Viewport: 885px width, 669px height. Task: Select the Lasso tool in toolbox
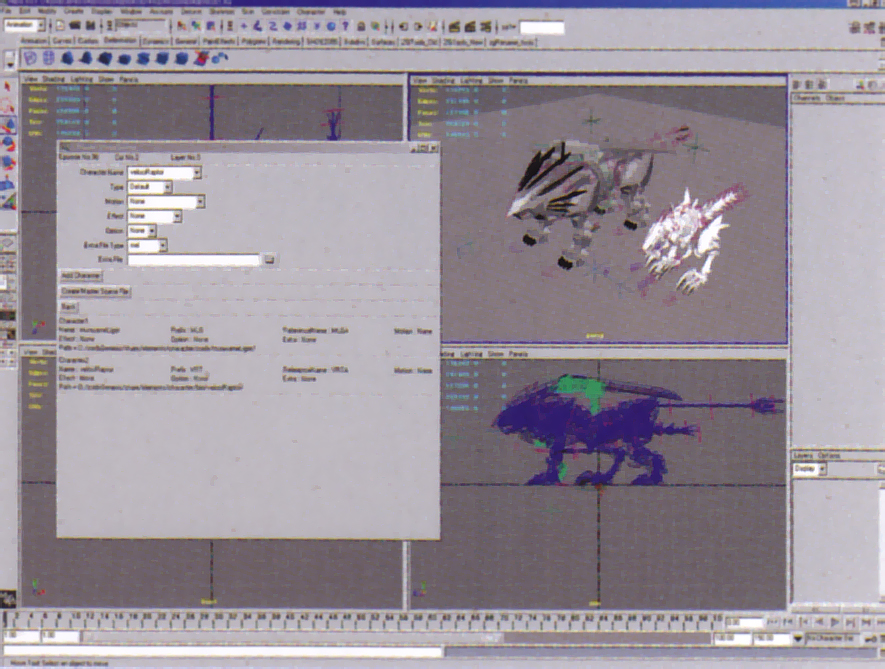(x=8, y=105)
